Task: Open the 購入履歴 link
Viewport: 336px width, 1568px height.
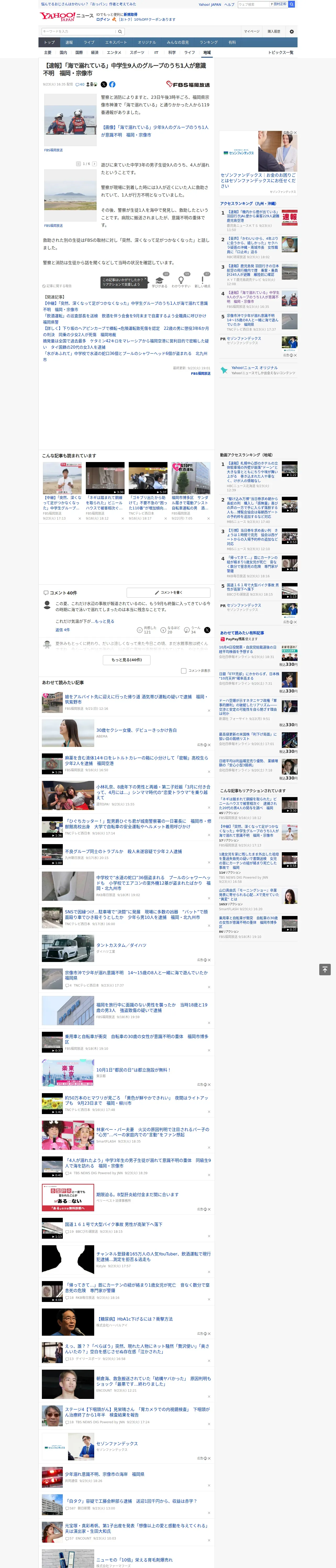Action: click(x=274, y=32)
